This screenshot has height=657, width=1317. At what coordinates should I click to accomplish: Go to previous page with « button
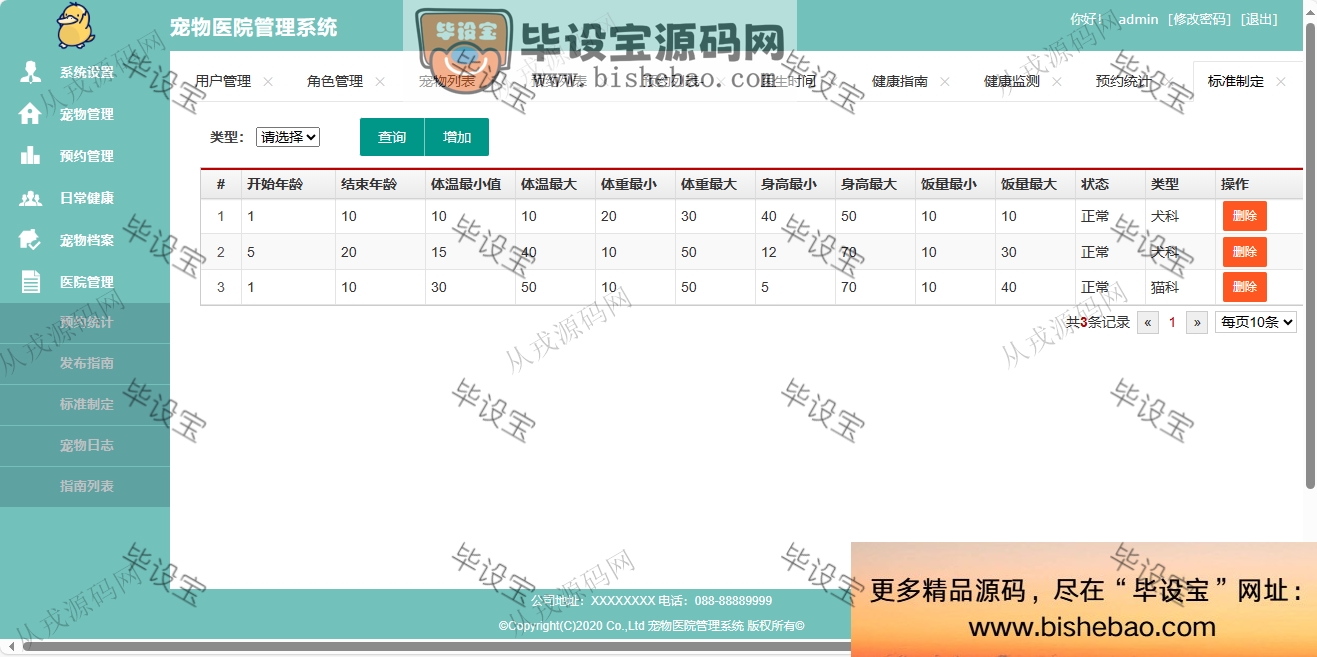[x=1148, y=322]
